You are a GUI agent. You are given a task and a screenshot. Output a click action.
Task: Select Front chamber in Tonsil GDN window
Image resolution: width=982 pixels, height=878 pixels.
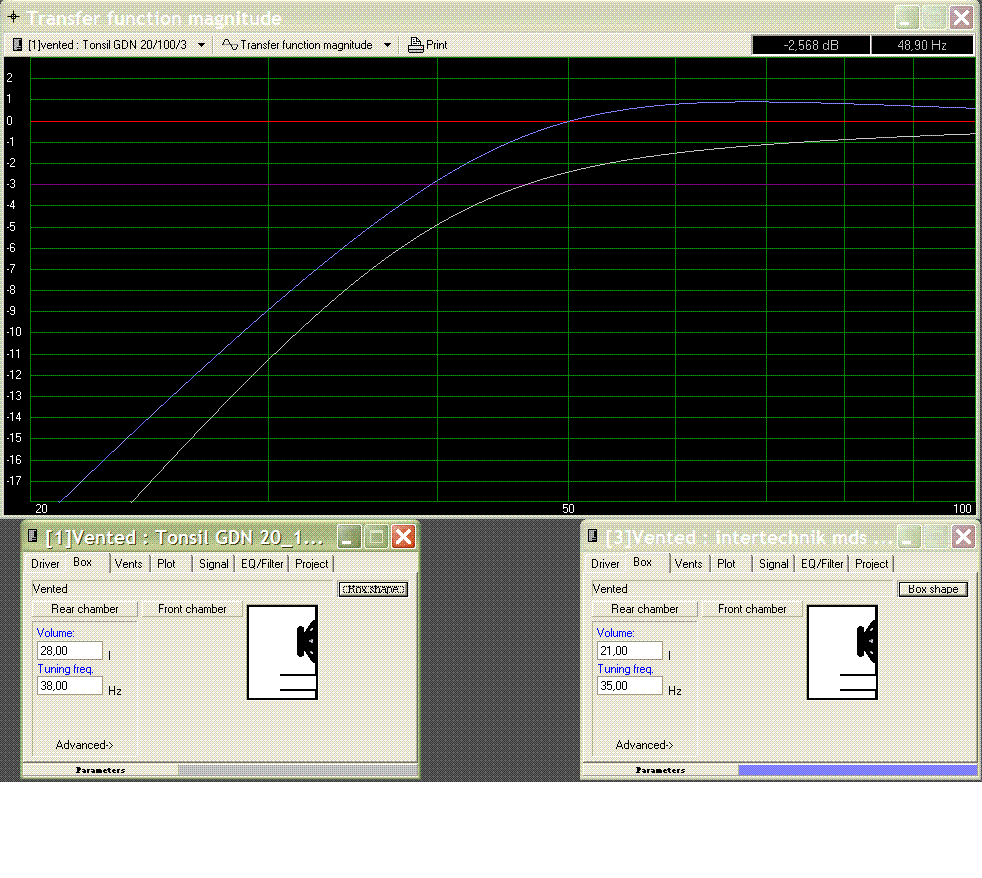click(x=192, y=609)
